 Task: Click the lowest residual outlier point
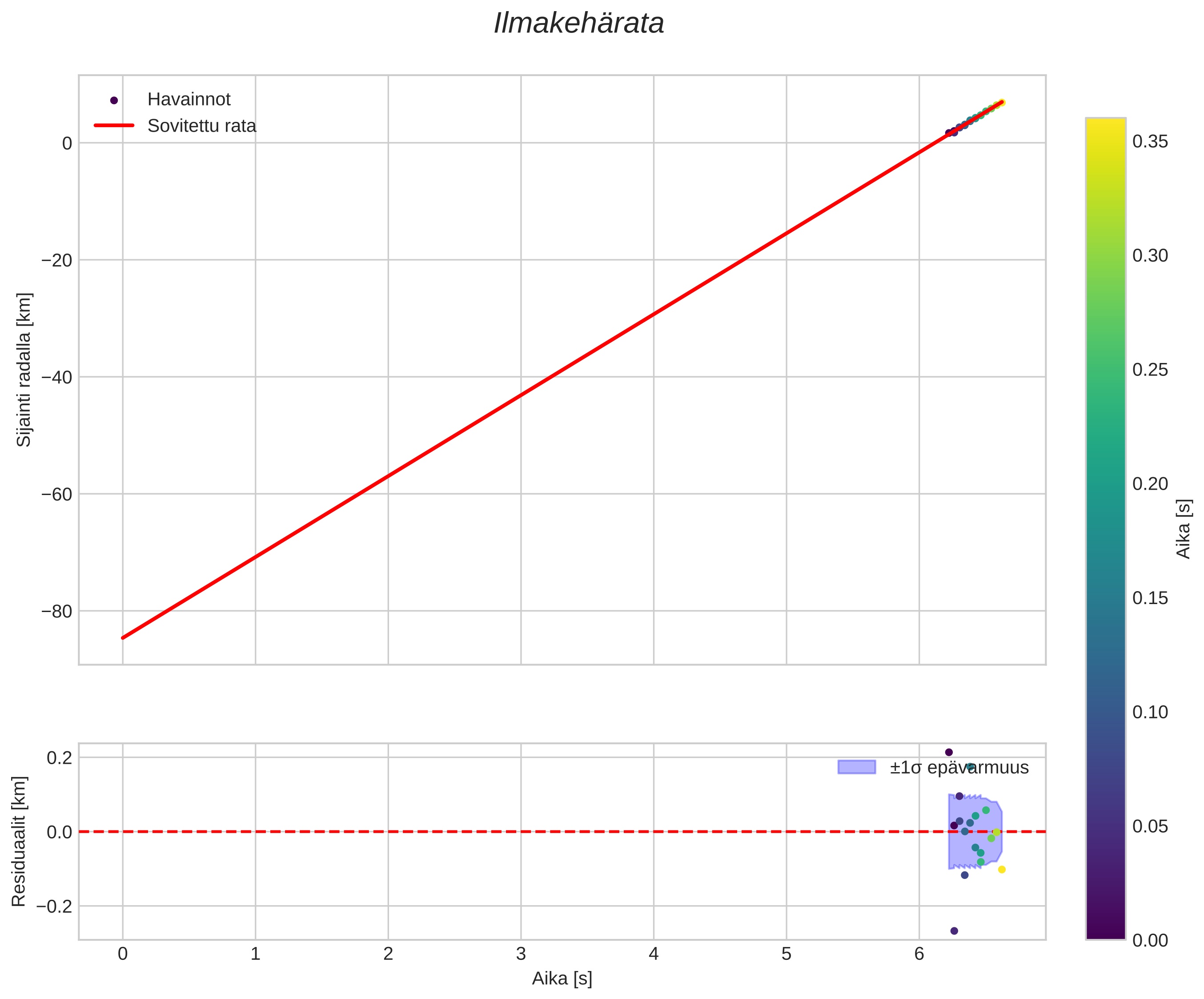954,931
